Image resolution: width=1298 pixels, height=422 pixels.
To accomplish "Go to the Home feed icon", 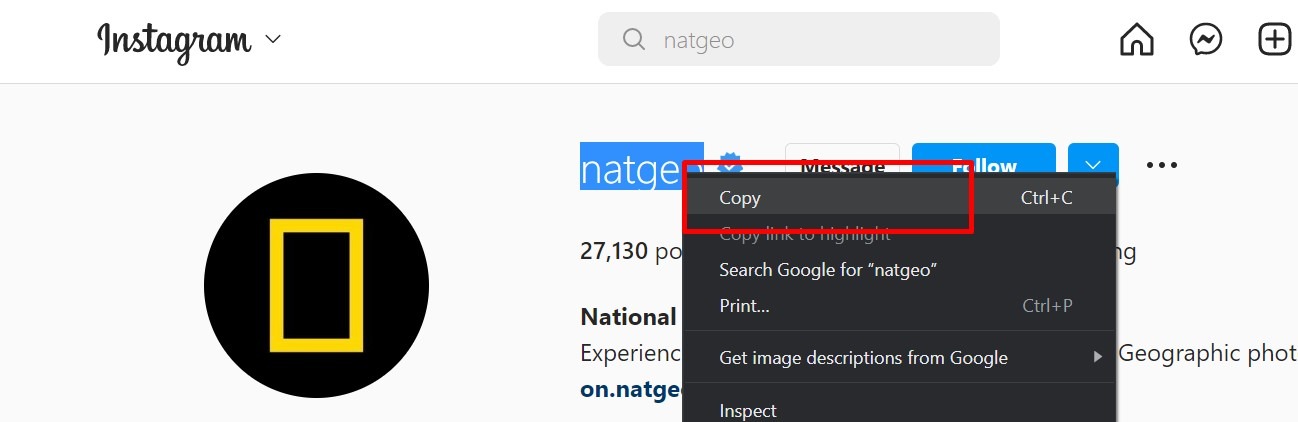I will point(1136,40).
